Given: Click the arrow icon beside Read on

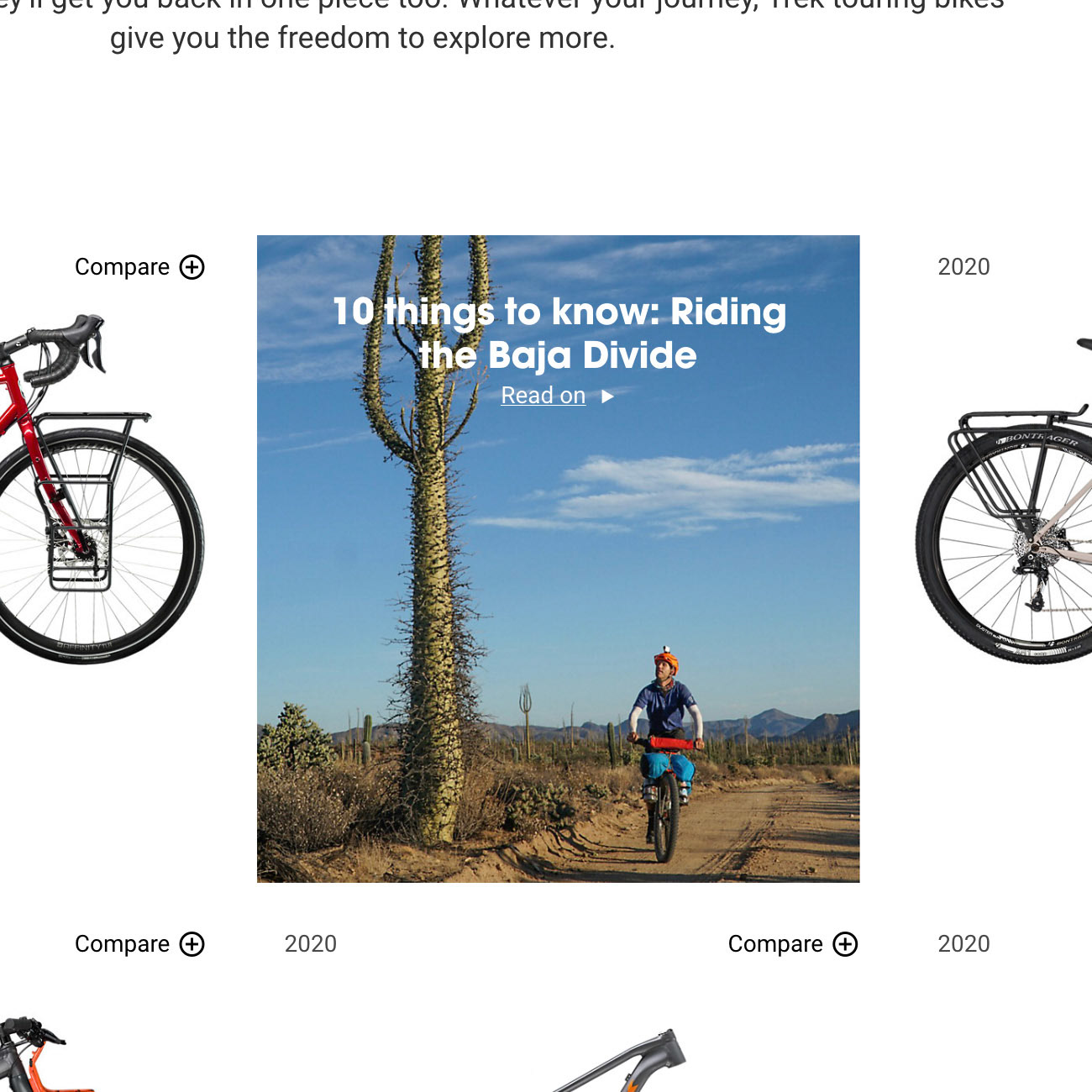Looking at the screenshot, I should click(x=607, y=396).
